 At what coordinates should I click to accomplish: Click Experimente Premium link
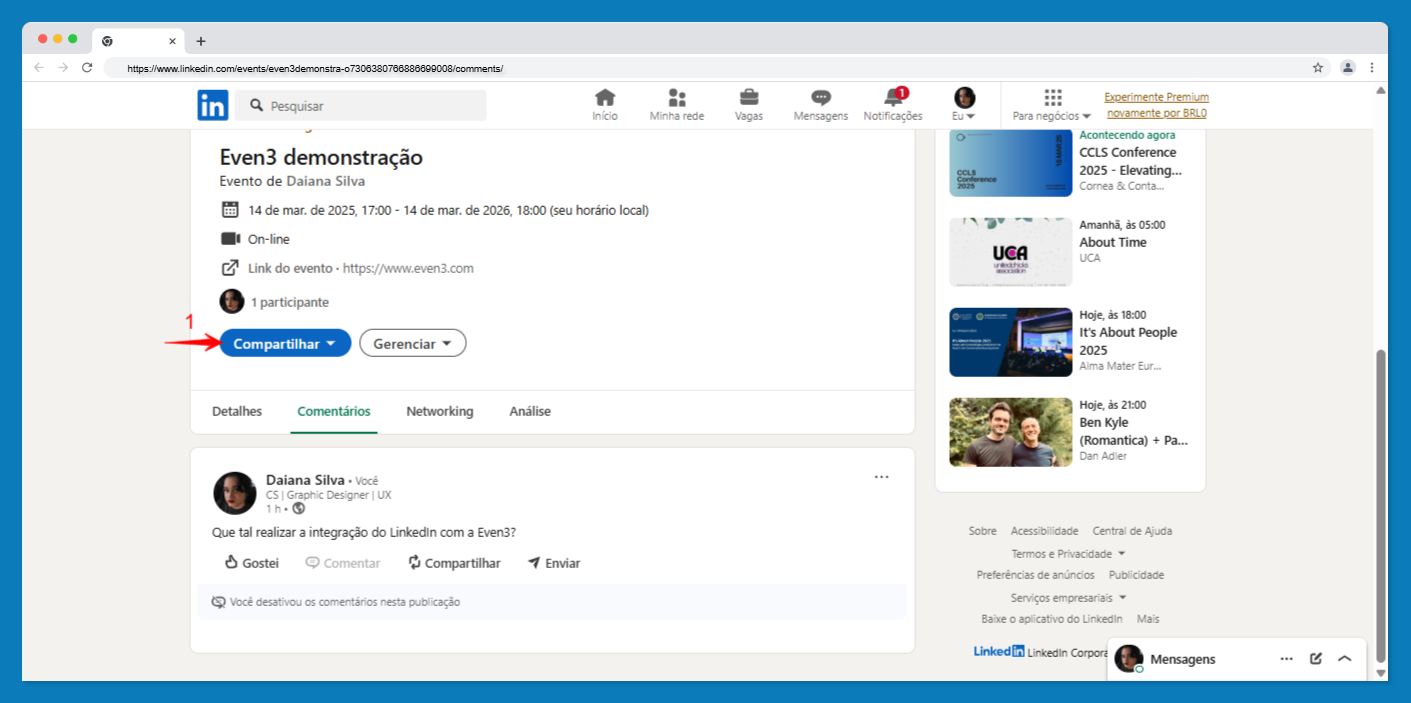click(x=1156, y=105)
